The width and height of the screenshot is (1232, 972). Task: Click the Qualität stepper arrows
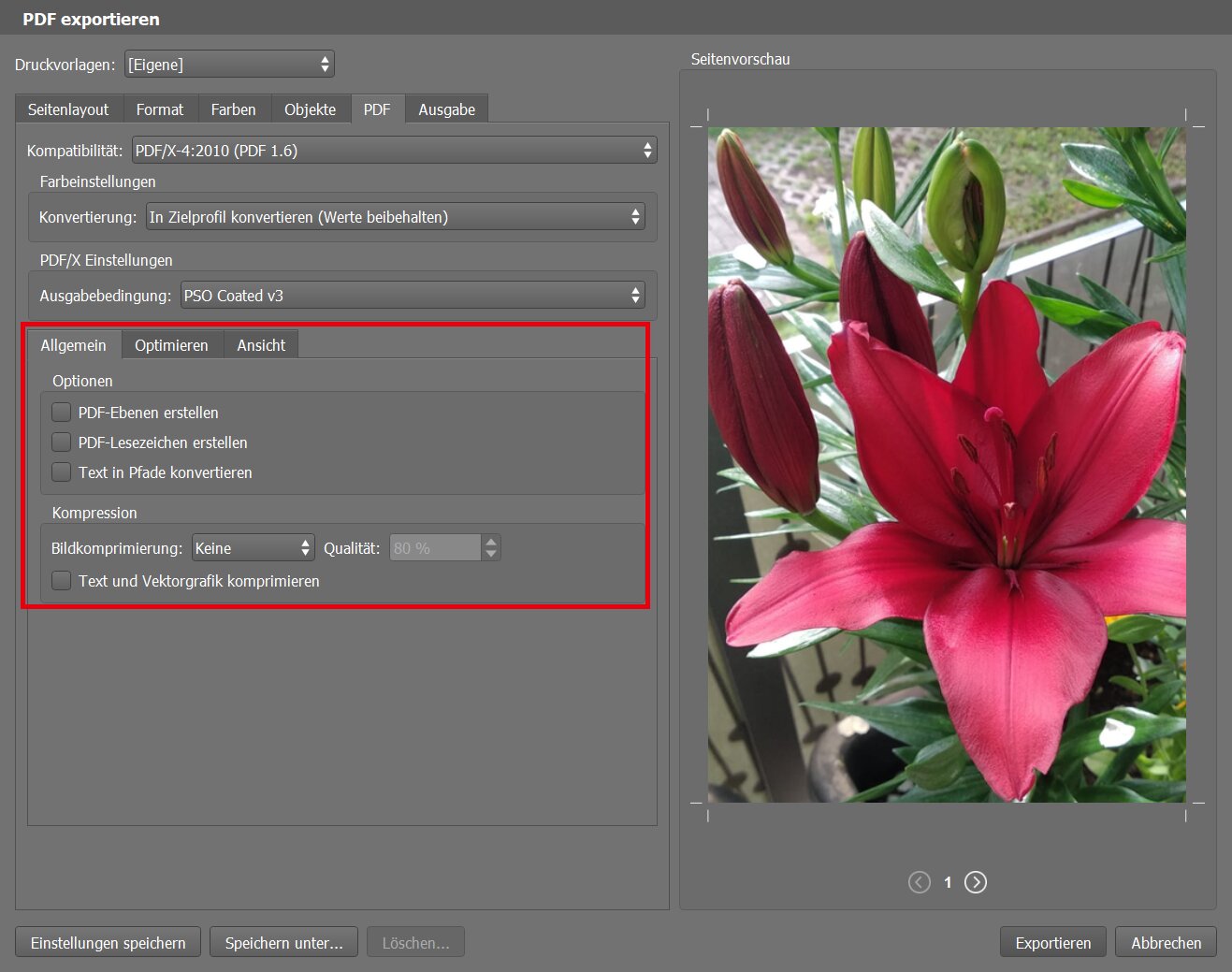tap(491, 548)
